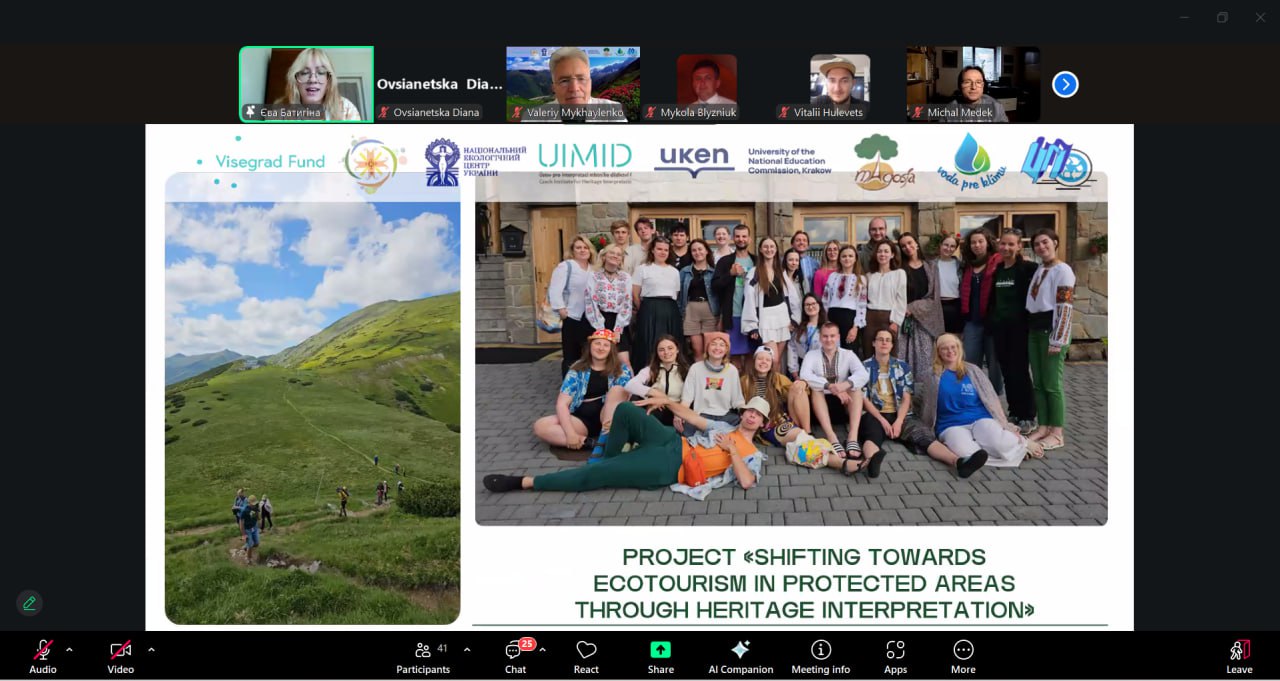Open the Apps menu

[895, 655]
